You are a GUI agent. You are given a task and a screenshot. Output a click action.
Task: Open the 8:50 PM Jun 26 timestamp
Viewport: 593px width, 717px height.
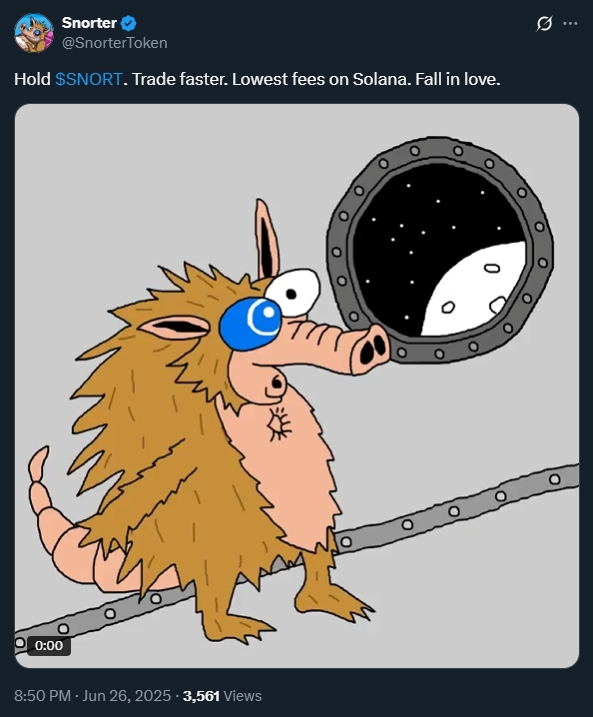point(92,696)
